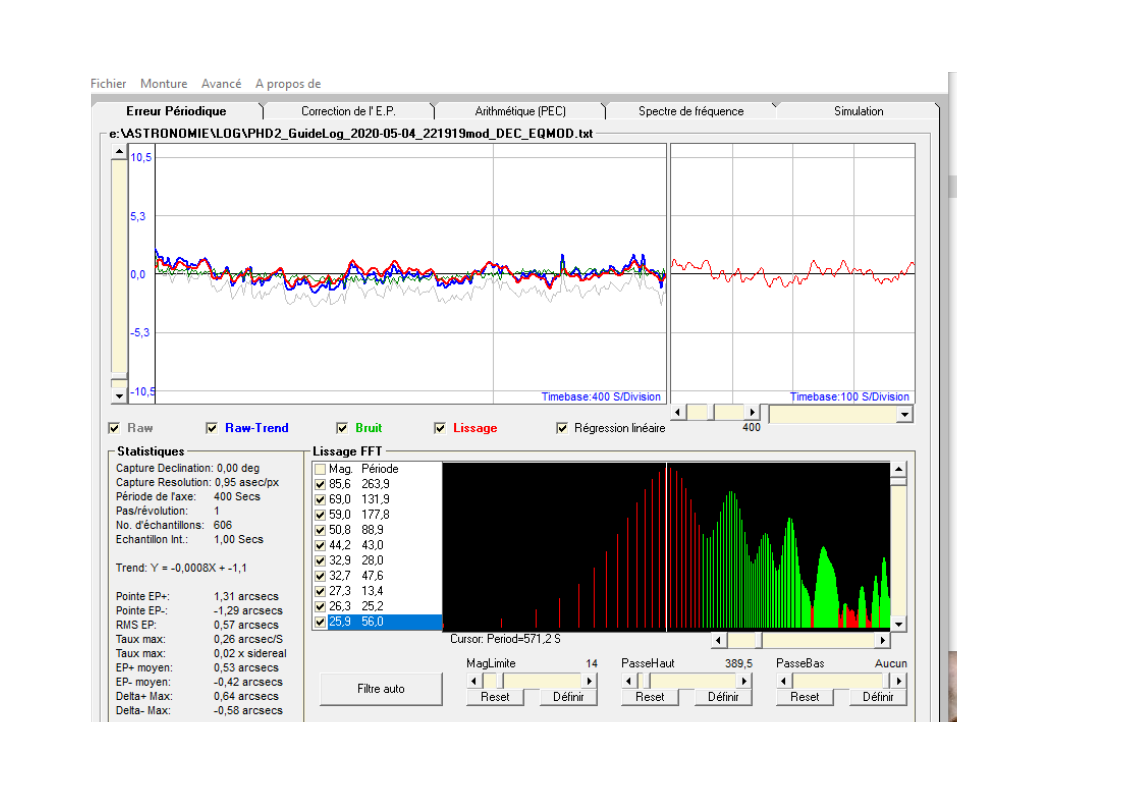
Task: Uncheck the 85,6 / 263,9 FFT entry
Action: click(320, 484)
